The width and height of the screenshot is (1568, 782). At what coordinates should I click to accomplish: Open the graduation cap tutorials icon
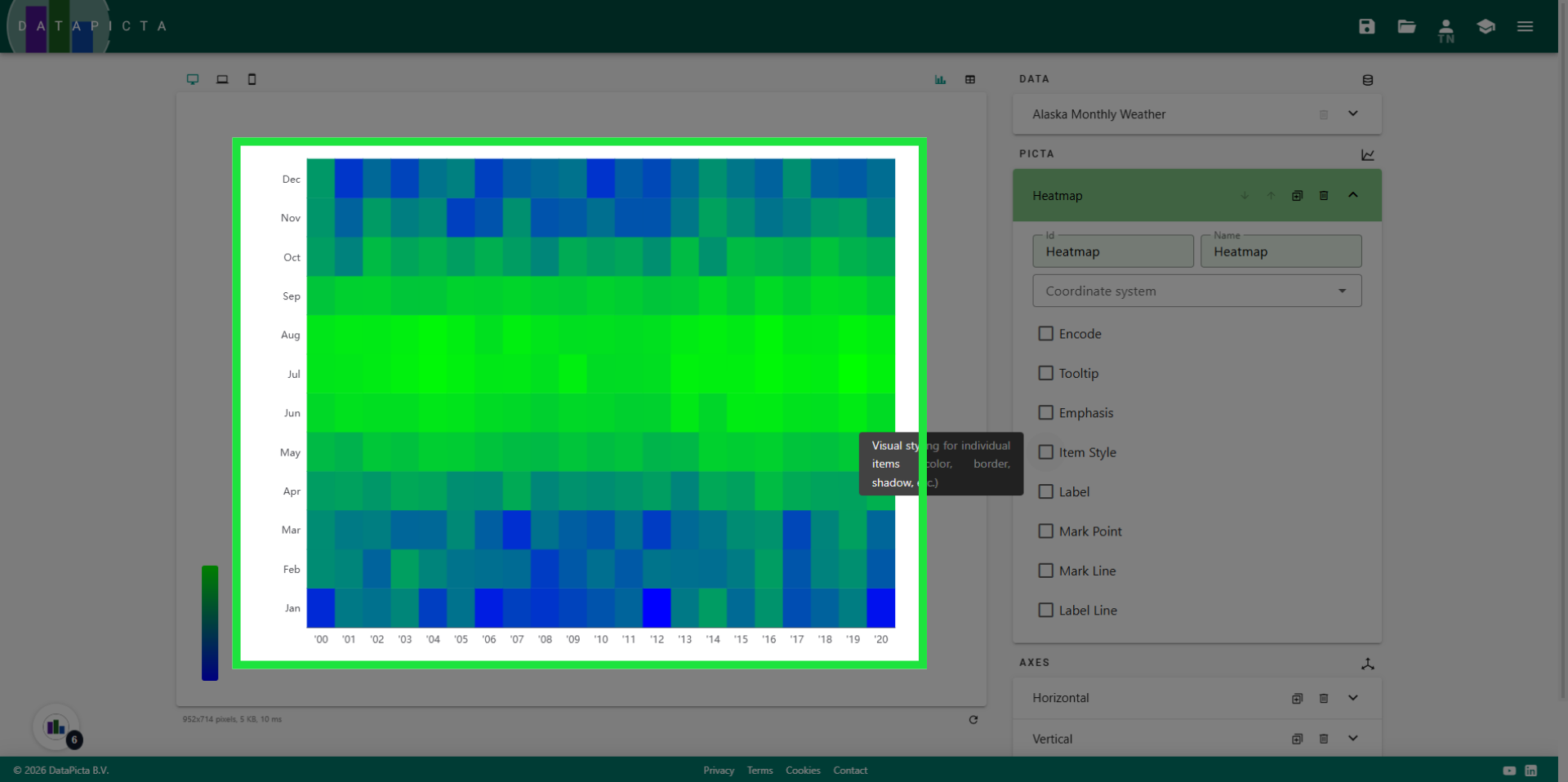[1486, 26]
